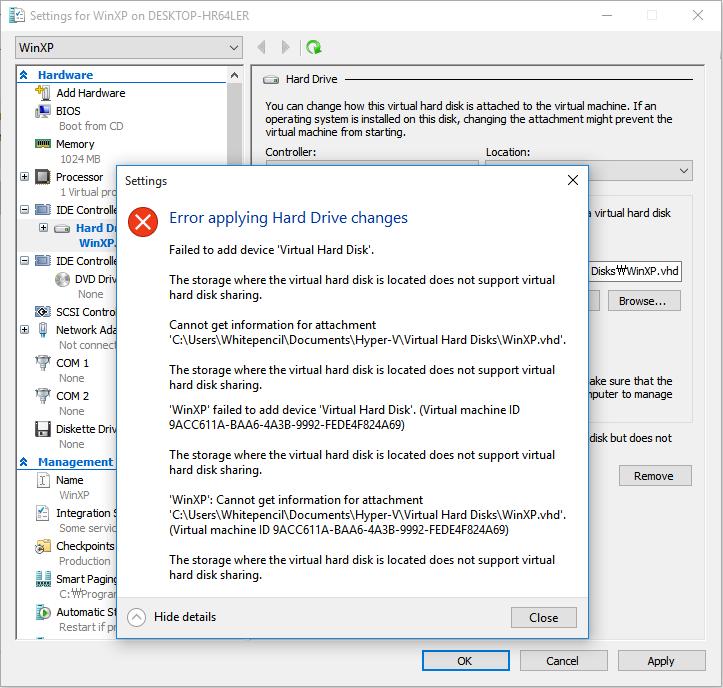Viewport: 723px width, 688px height.
Task: Select the Integration Services icon
Action: pos(43,513)
